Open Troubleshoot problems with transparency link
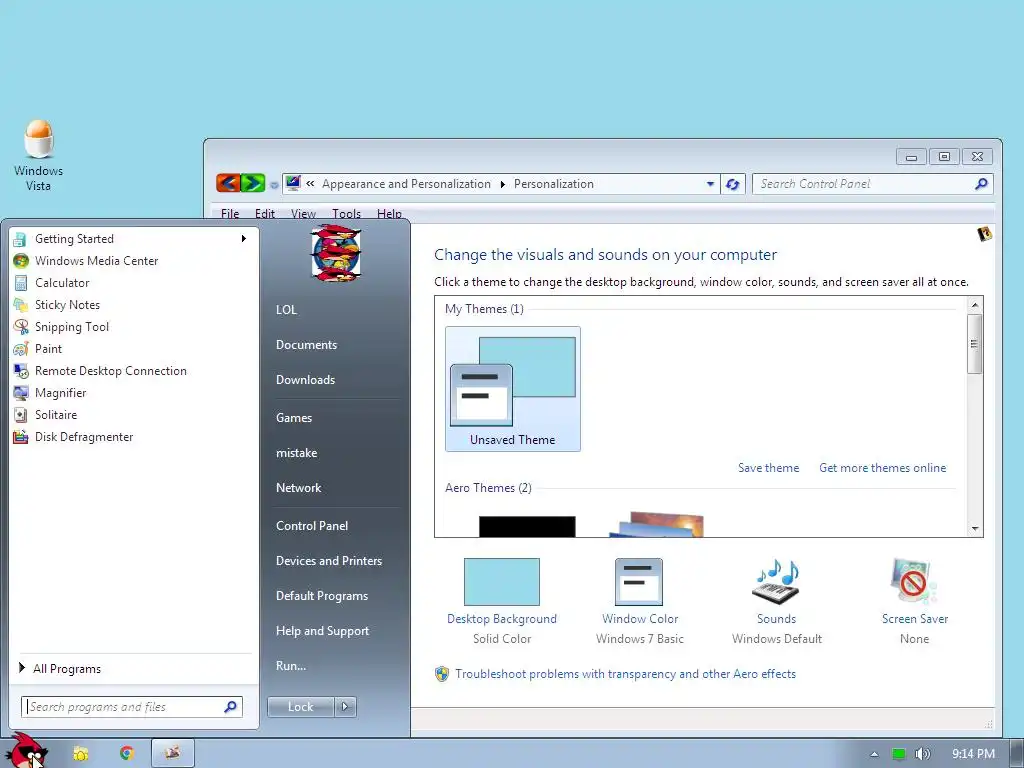This screenshot has height=768, width=1024. tap(625, 674)
